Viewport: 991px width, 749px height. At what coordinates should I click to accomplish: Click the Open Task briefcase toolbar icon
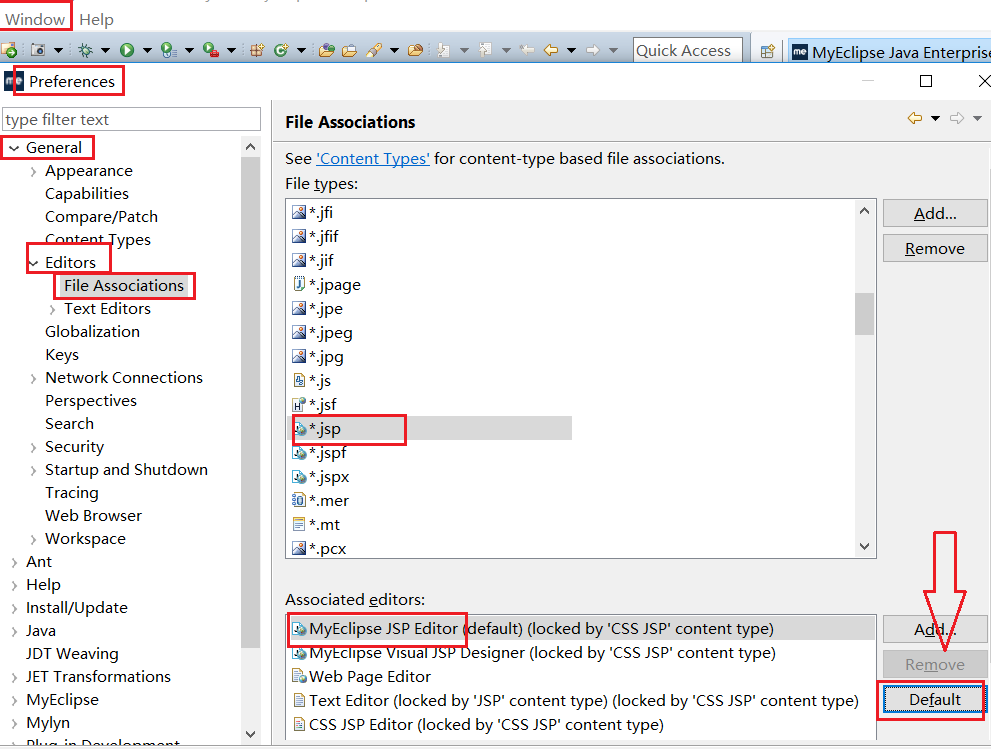[x=349, y=50]
